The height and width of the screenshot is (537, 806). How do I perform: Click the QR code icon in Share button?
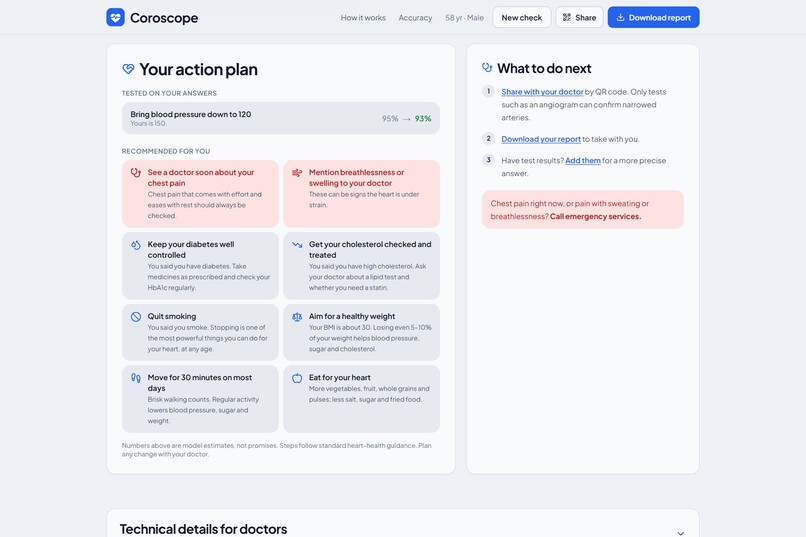coord(567,17)
